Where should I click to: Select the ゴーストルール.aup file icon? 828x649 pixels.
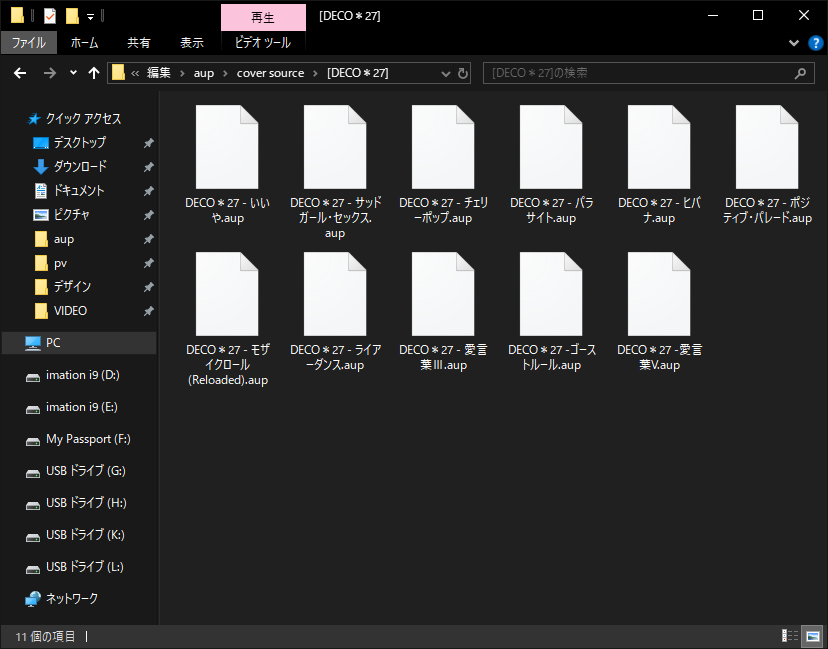point(551,294)
